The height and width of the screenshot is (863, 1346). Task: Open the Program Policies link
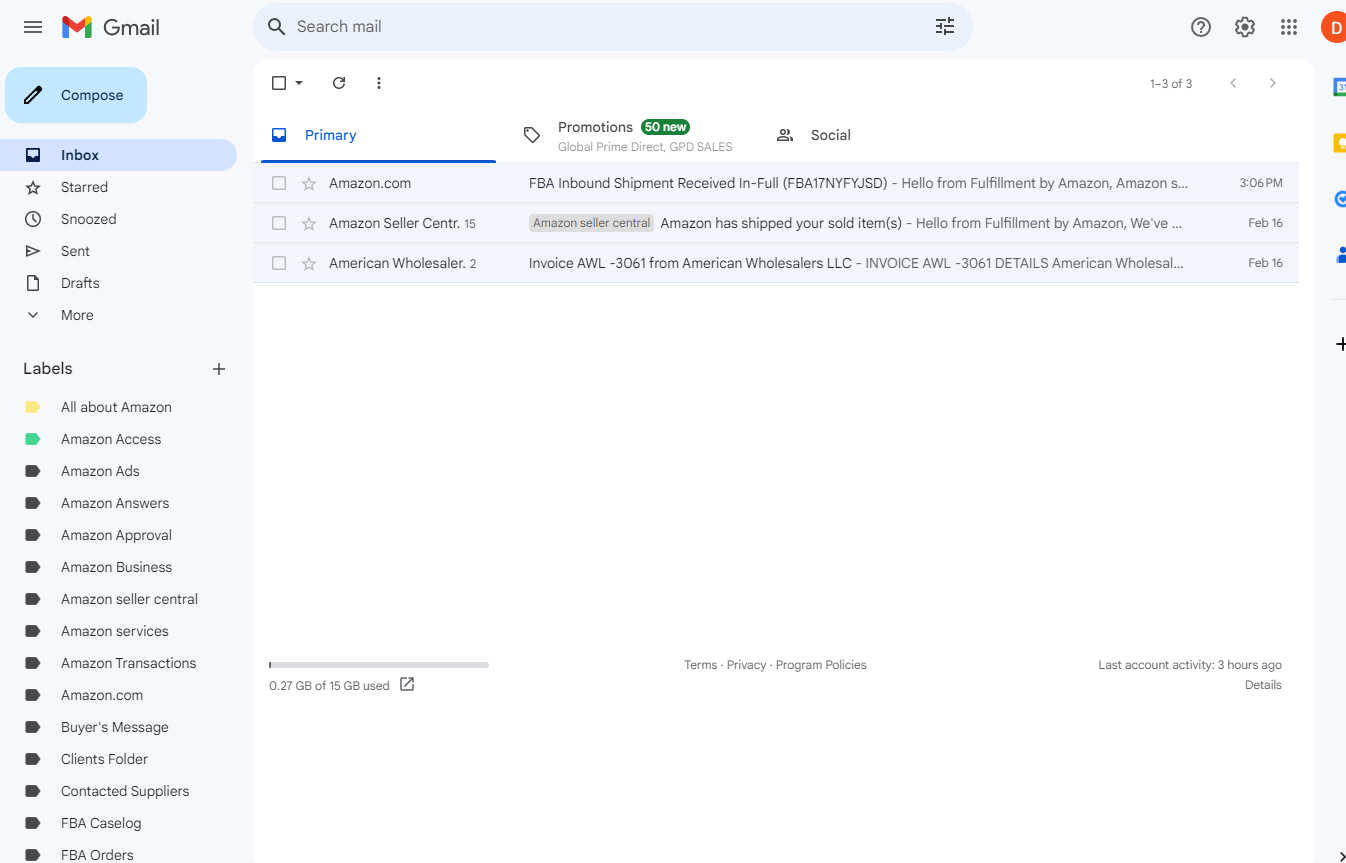(821, 665)
